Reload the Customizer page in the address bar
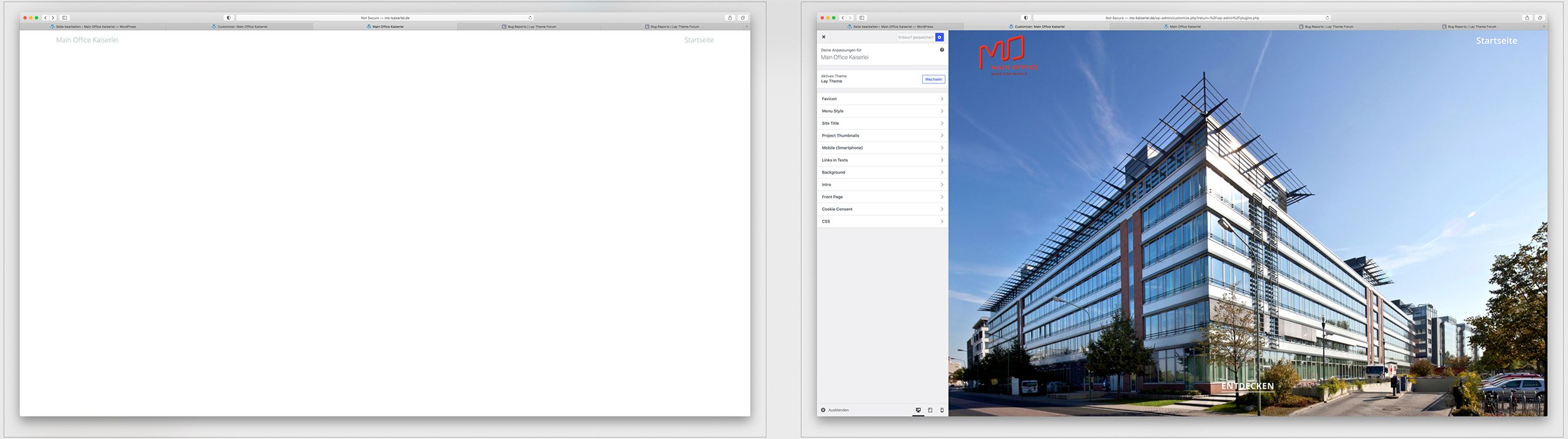 tap(1327, 18)
